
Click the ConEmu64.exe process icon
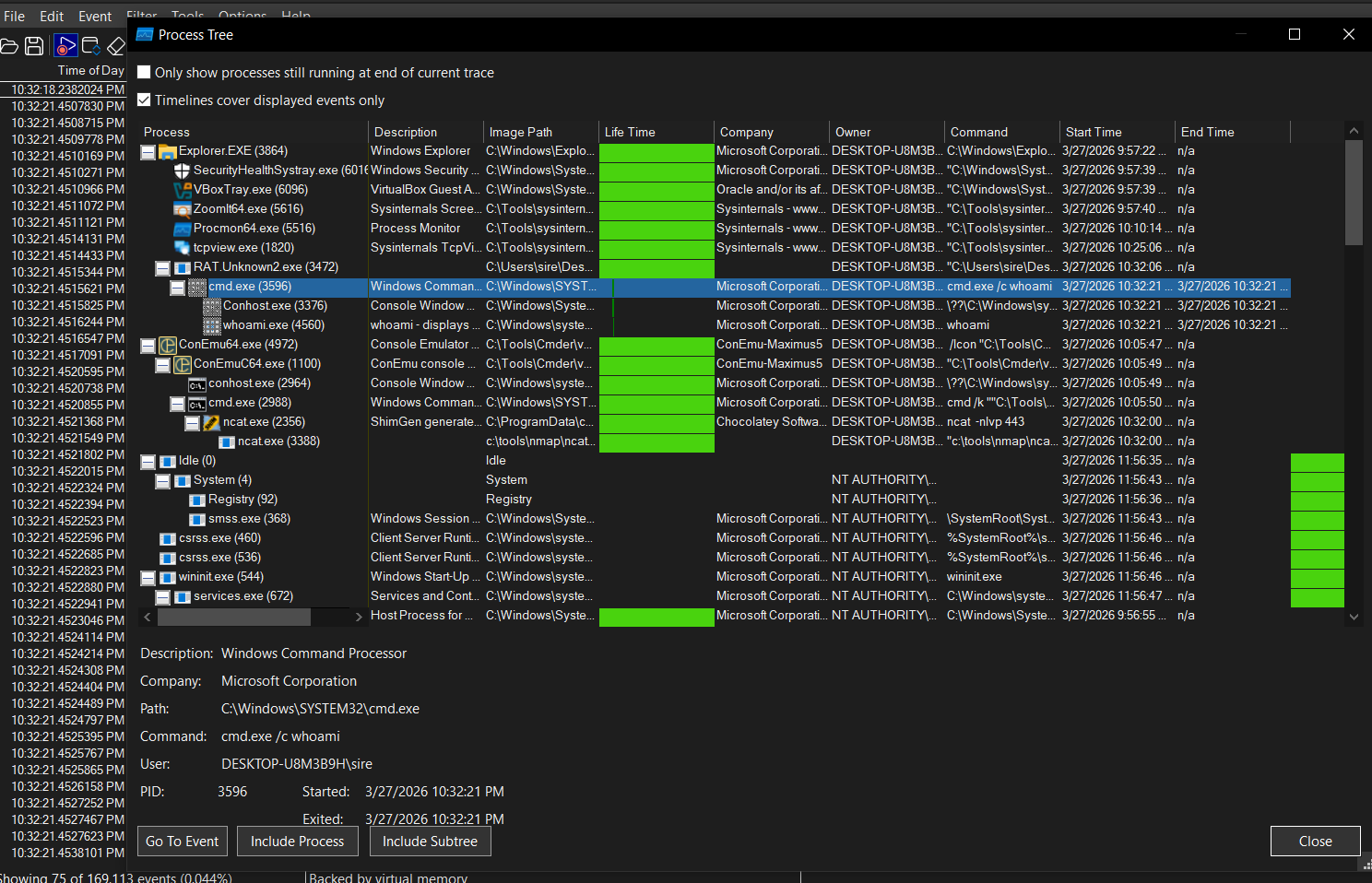(167, 345)
